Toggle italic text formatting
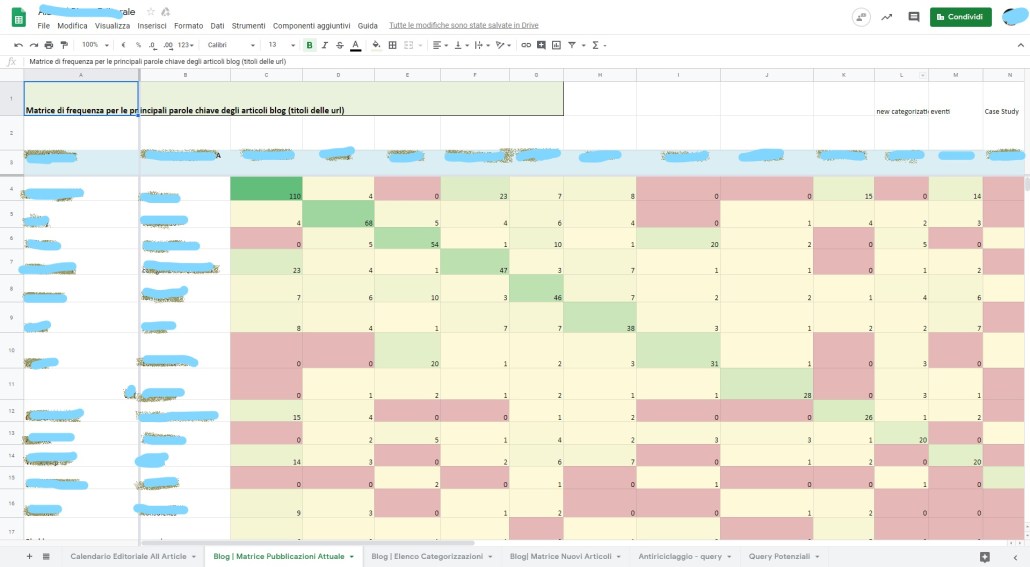This screenshot has width=1030, height=567. pyautogui.click(x=324, y=45)
